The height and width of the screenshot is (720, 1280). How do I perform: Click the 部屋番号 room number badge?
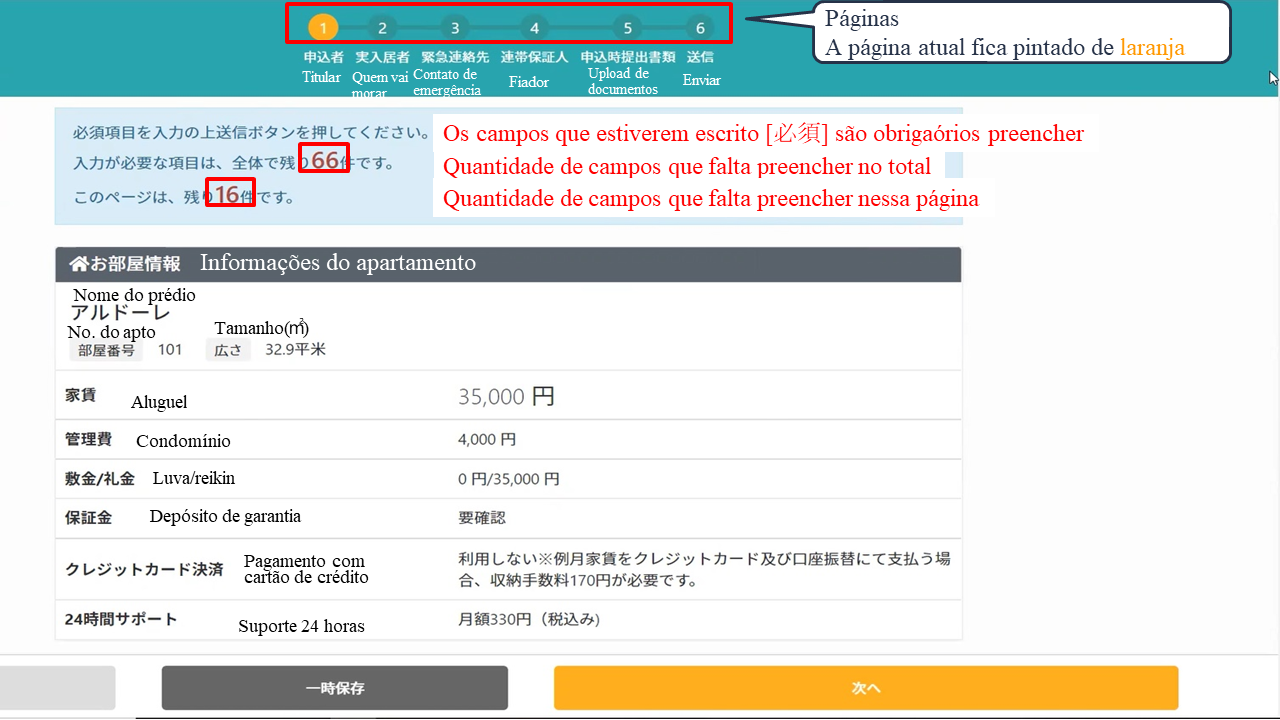tap(106, 350)
